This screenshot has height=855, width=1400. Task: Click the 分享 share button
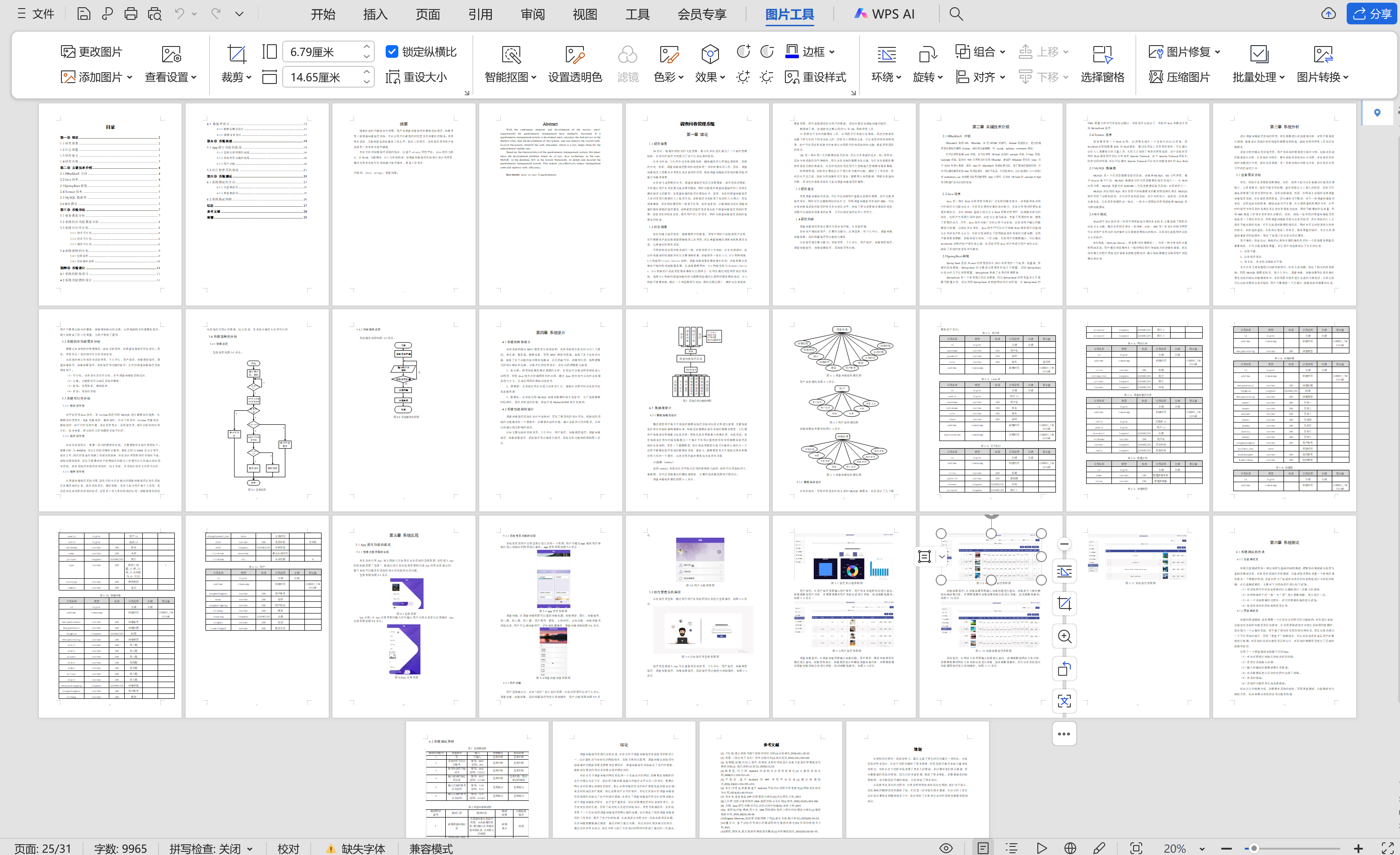coord(1371,14)
